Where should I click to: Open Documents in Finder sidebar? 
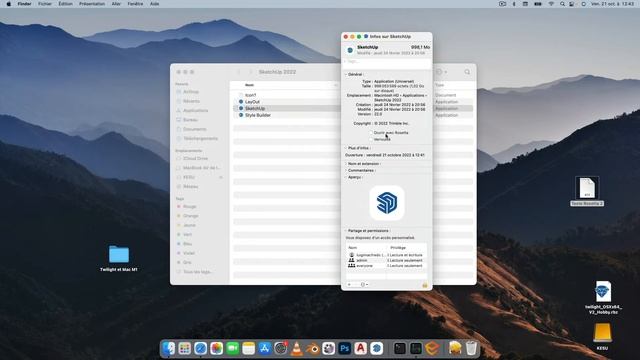pos(194,129)
